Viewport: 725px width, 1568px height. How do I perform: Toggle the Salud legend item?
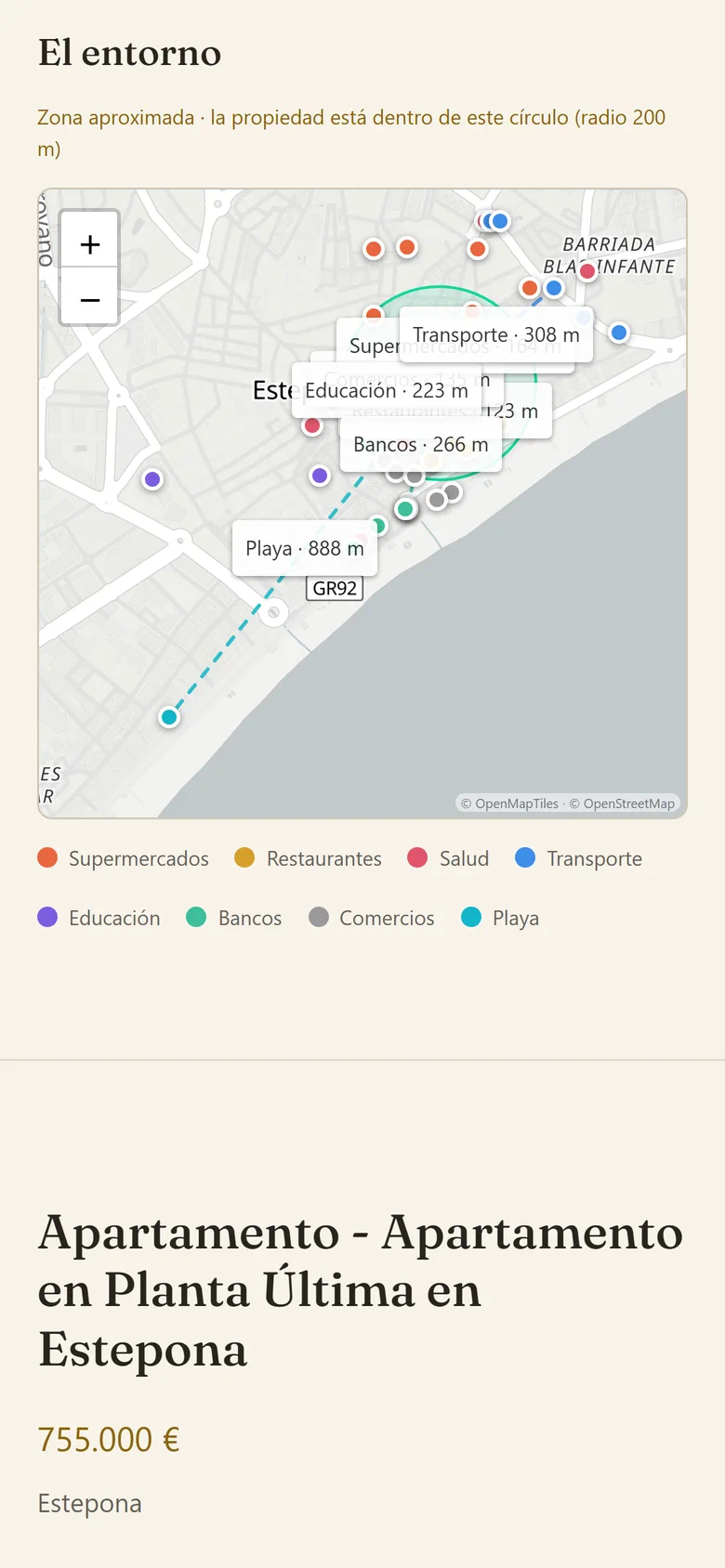(x=449, y=858)
